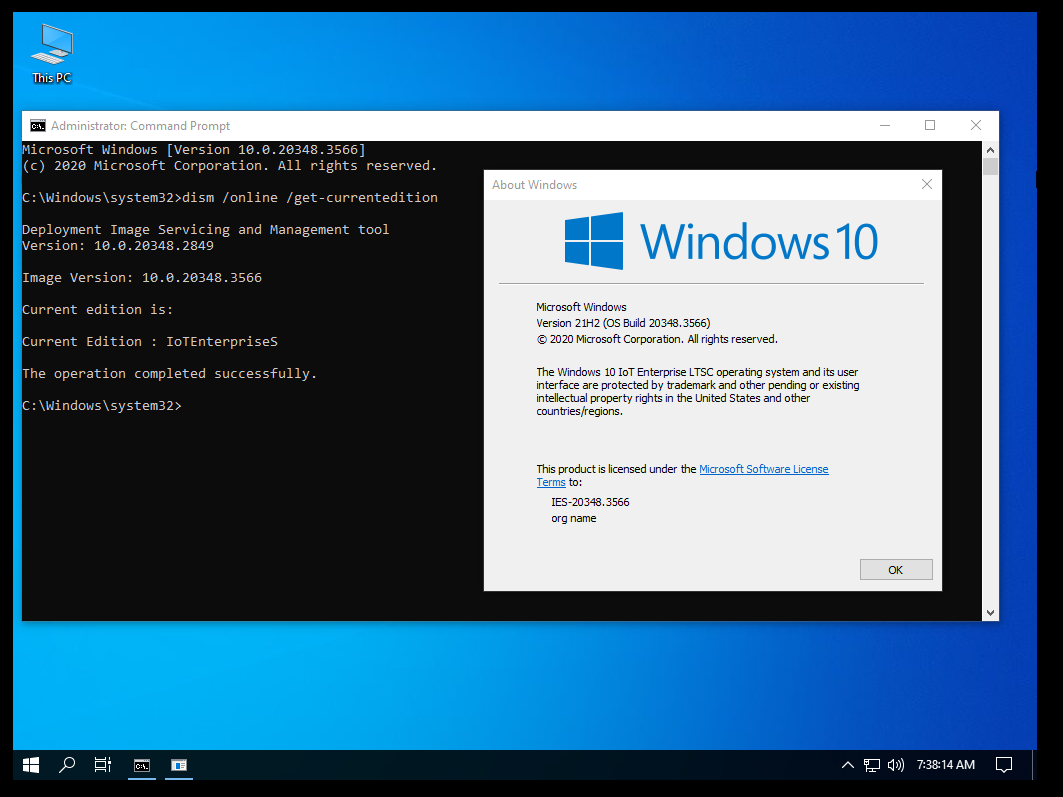Click the About Windows title bar text
Viewport: 1063px width, 797px height.
pos(534,185)
